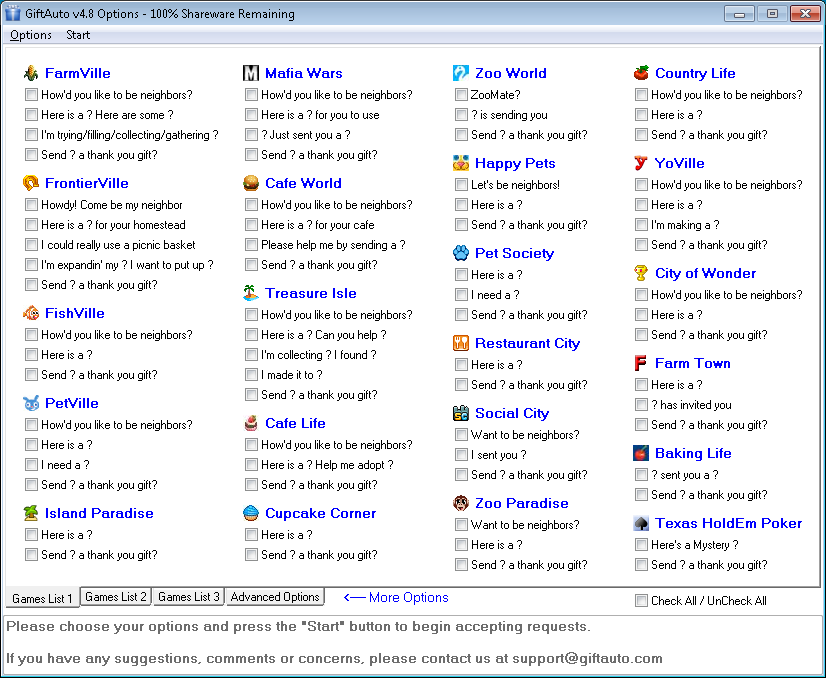Check 'Howdy! Come be my neighbor'

point(32,204)
